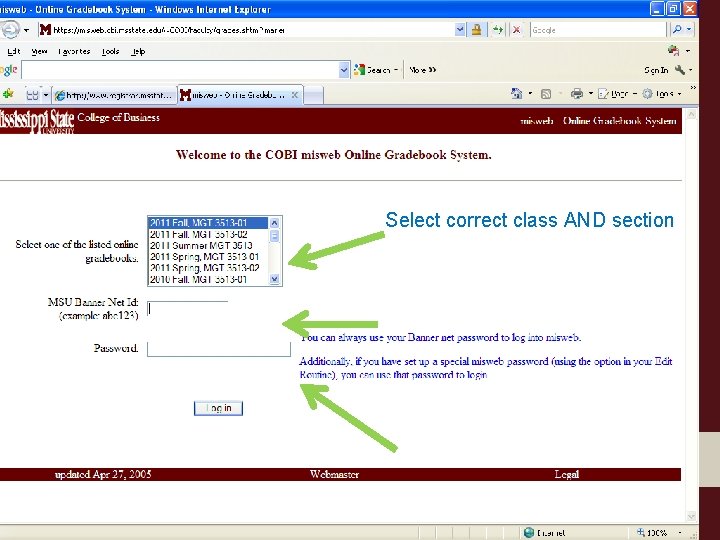Viewport: 720px width, 540px height.
Task: Open Google toolbar search field dropdown
Action: point(344,70)
